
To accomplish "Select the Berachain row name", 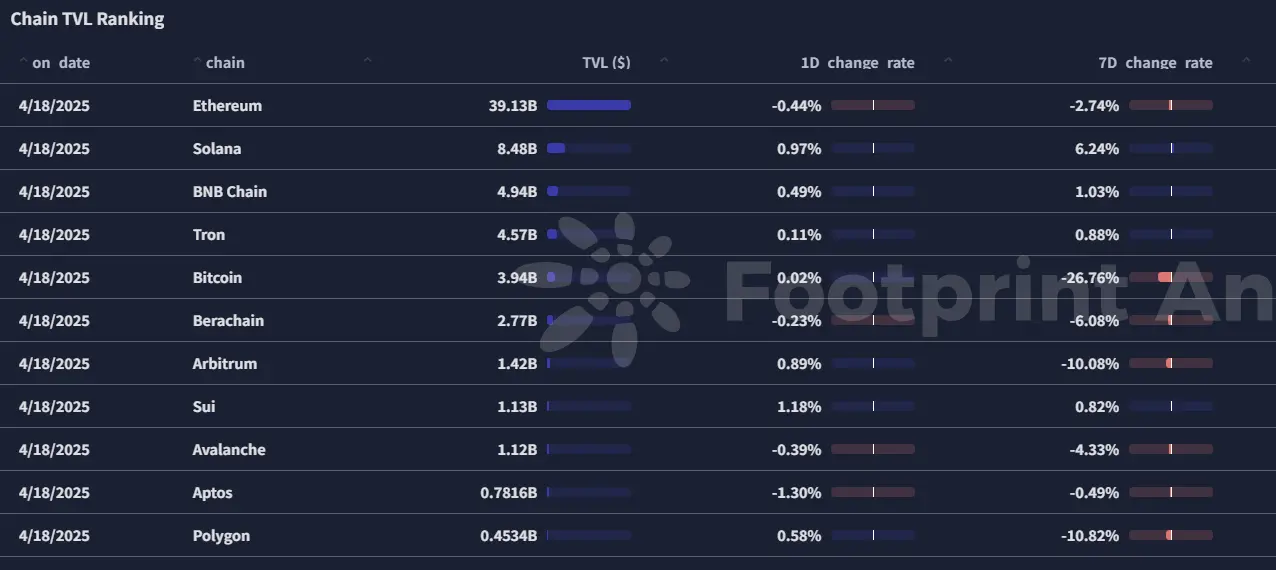I will pyautogui.click(x=228, y=321).
